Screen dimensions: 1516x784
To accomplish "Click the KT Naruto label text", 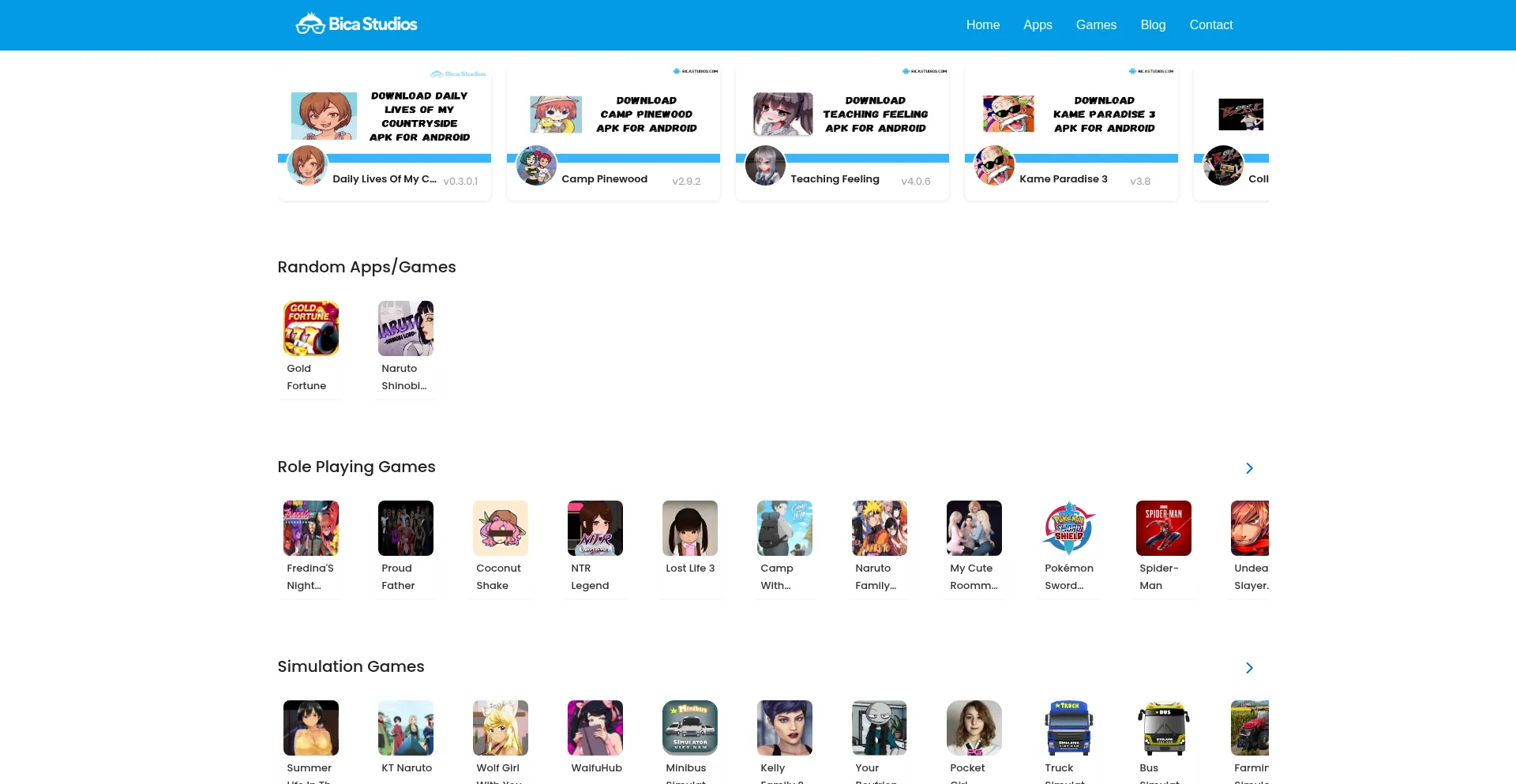I will click(407, 768).
